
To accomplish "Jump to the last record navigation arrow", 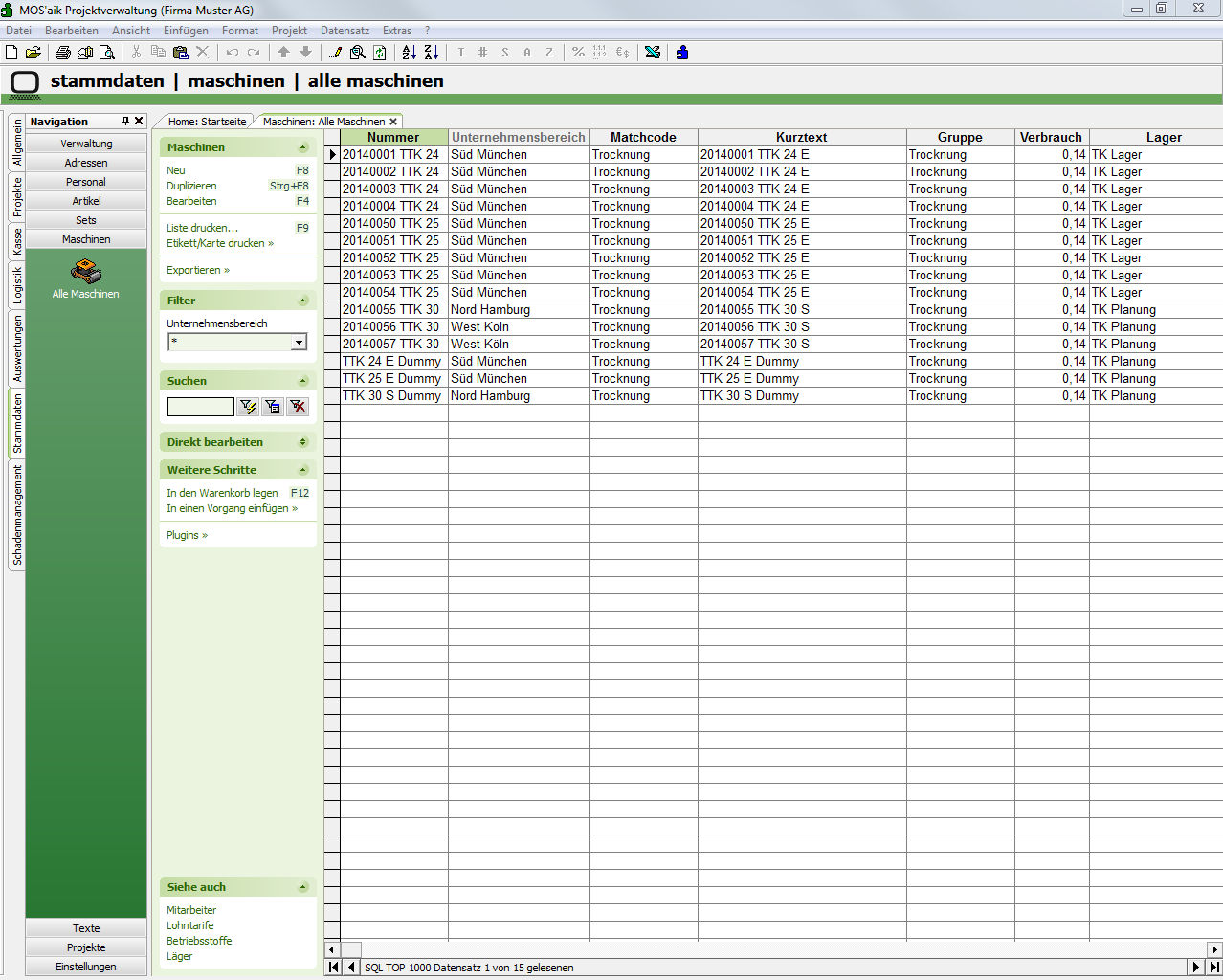I will click(1213, 968).
